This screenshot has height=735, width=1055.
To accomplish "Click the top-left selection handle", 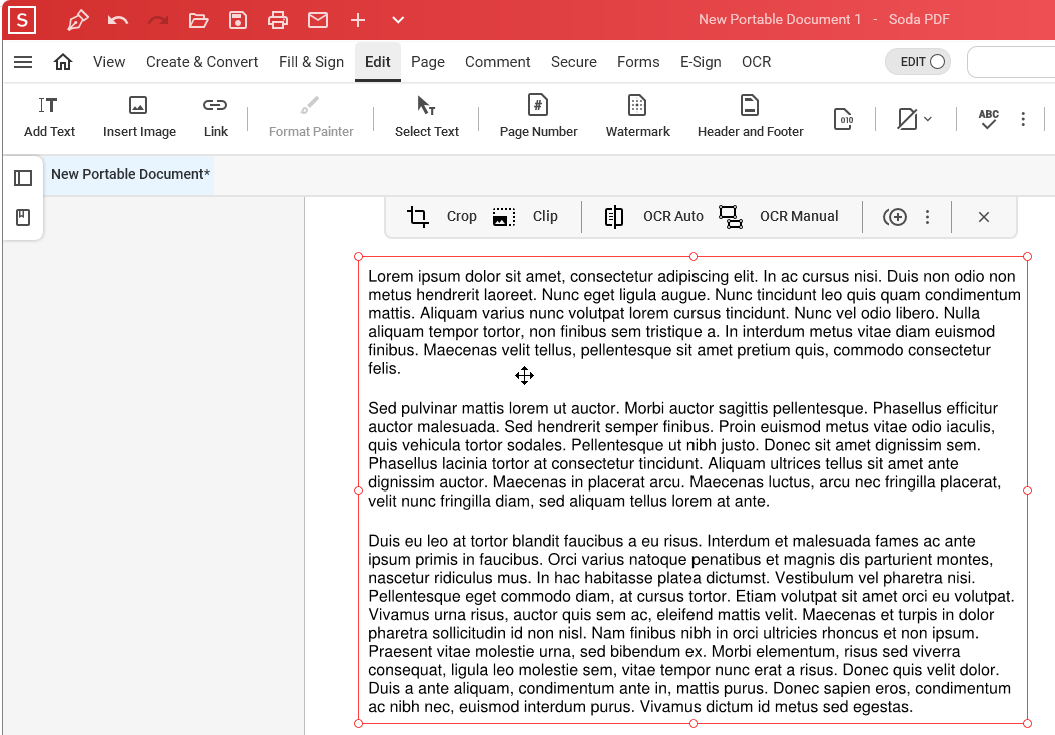I will 359,256.
